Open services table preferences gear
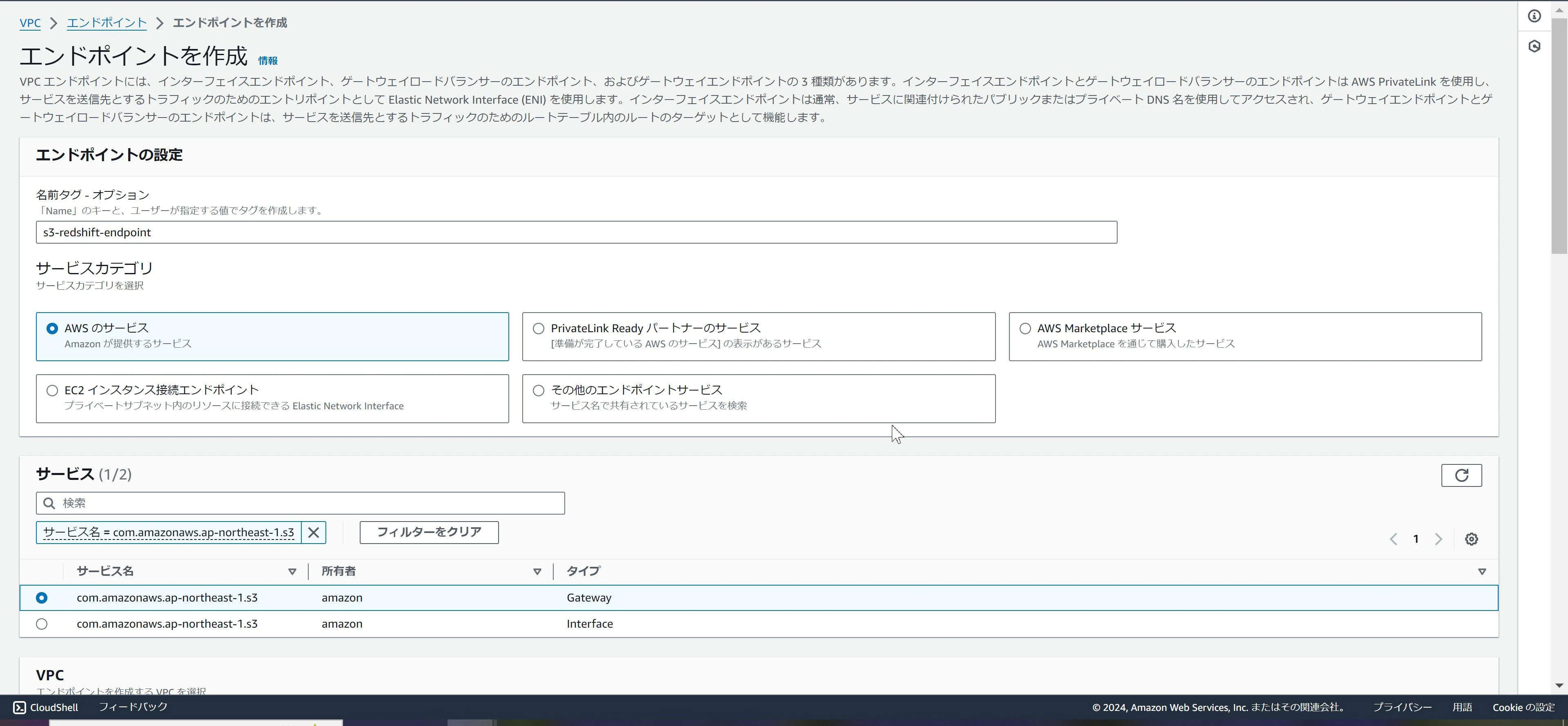This screenshot has height=726, width=1568. pos(1471,539)
